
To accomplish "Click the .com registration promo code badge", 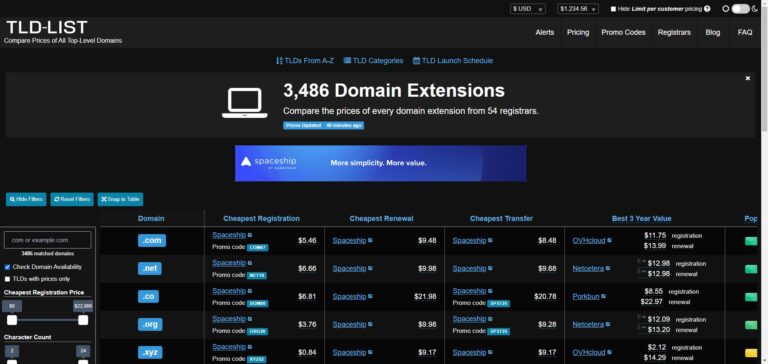I will [x=257, y=247].
